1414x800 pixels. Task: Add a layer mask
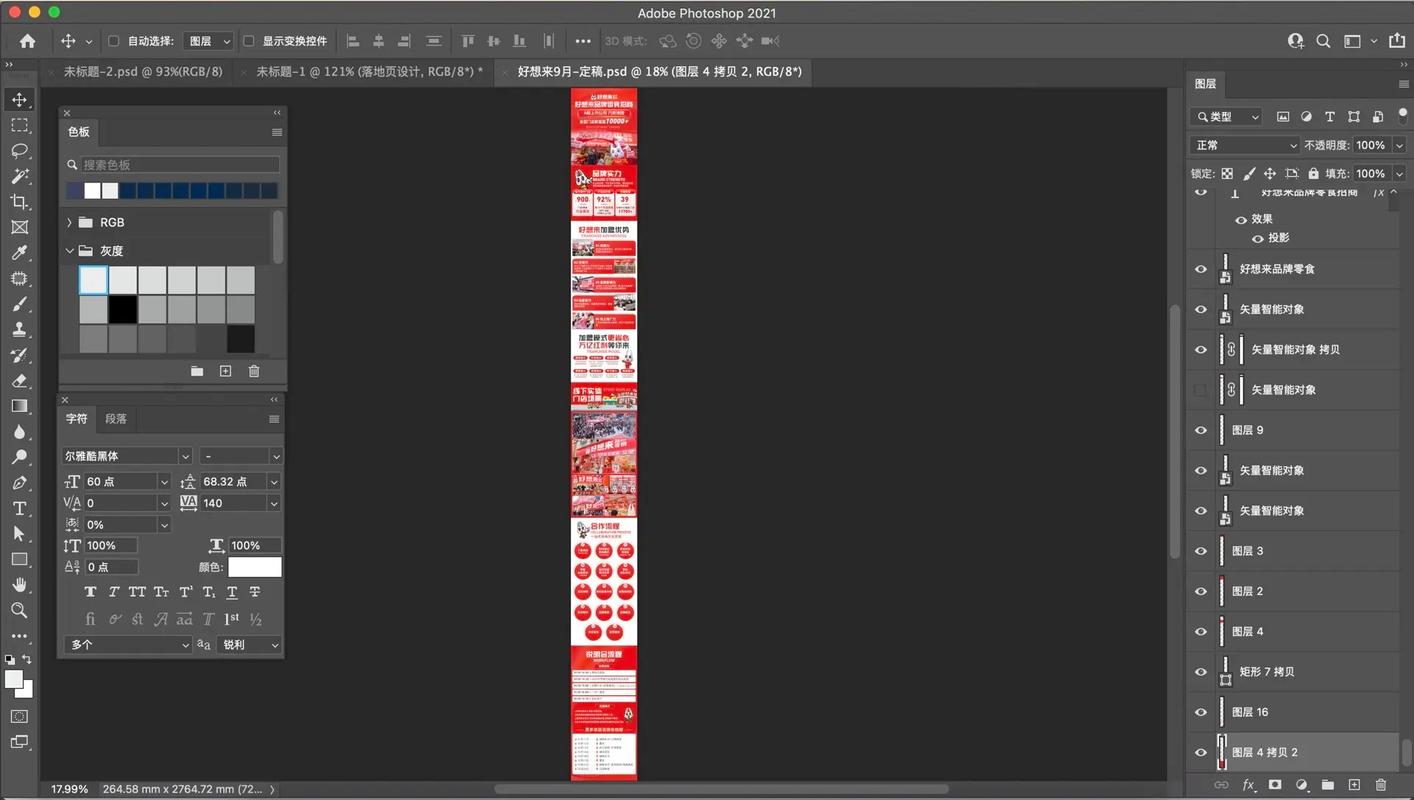point(1275,785)
